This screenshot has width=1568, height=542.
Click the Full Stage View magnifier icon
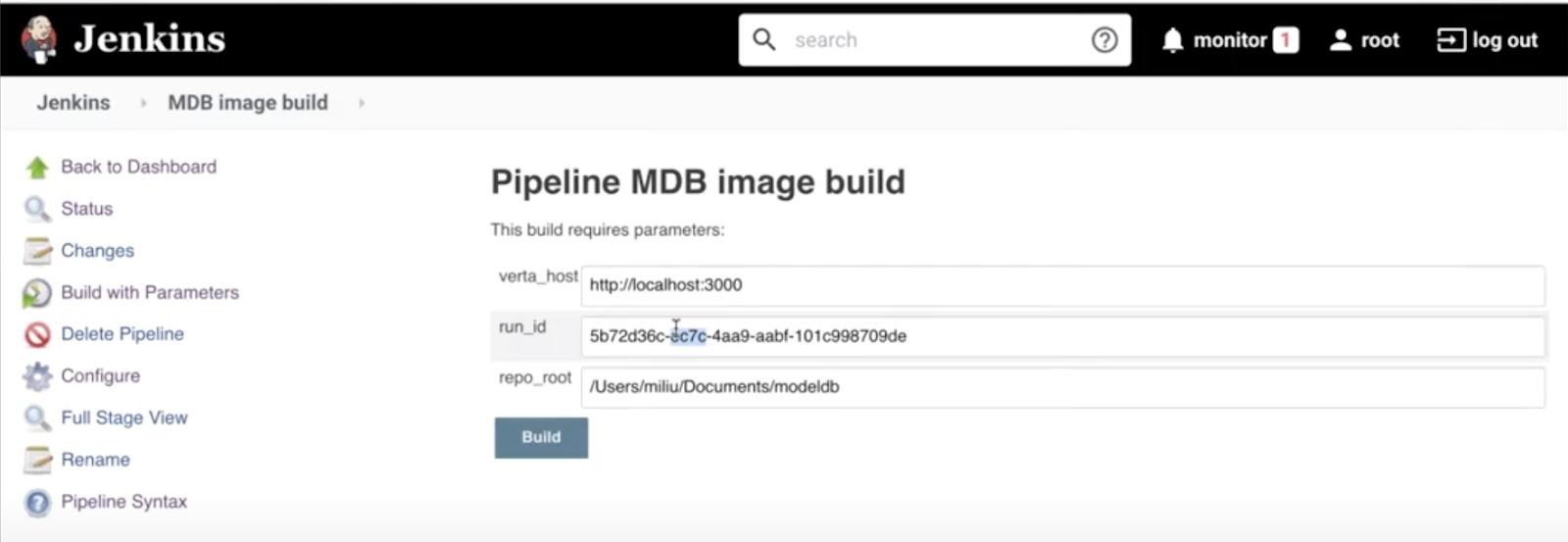click(37, 419)
